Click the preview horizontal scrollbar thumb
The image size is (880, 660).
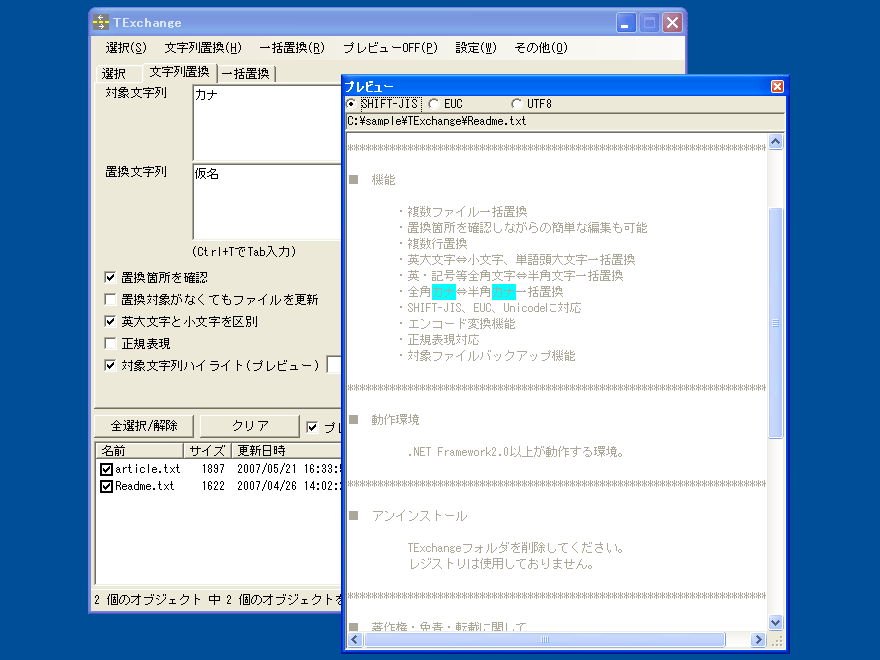tap(544, 639)
